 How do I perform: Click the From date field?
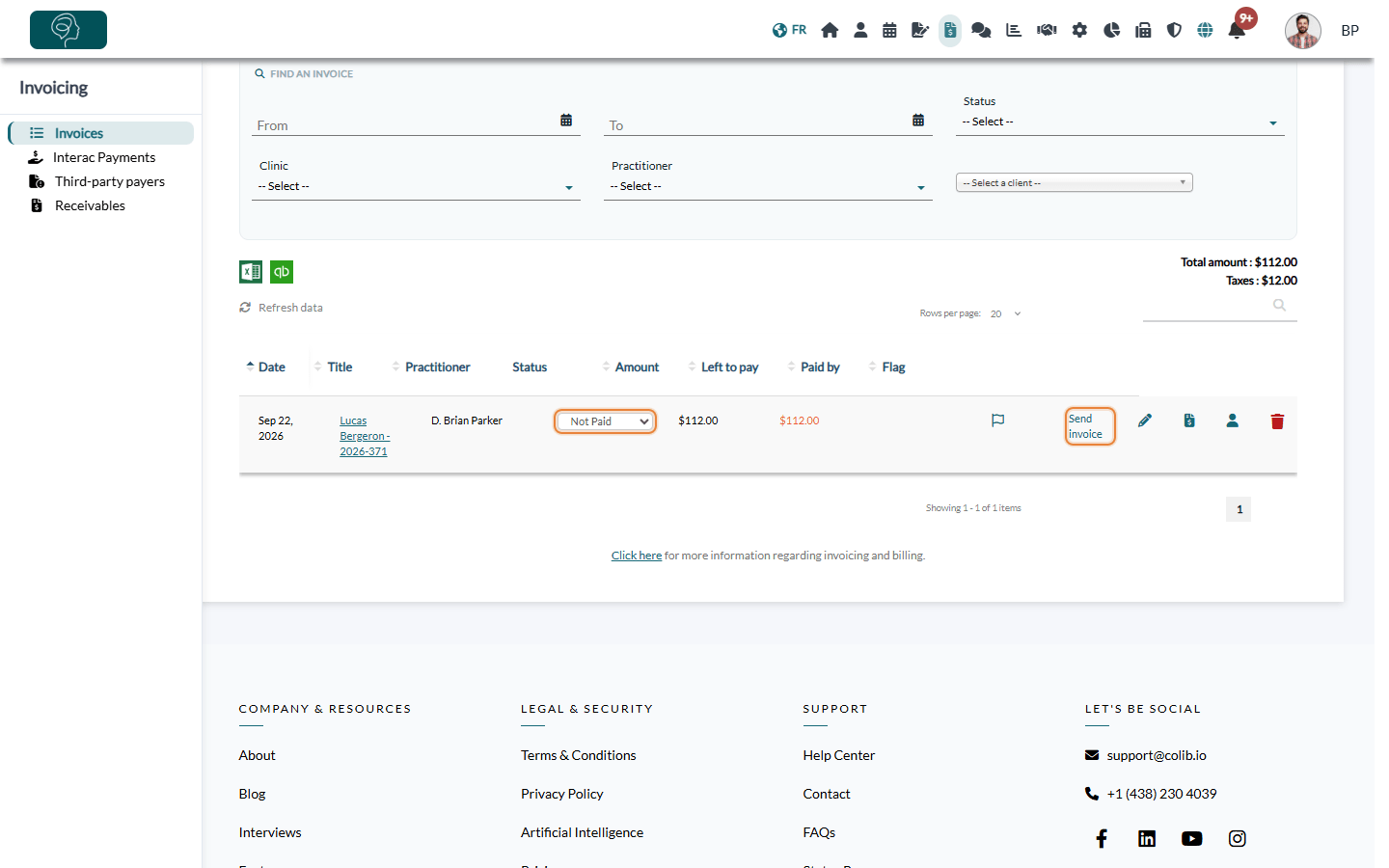416,125
